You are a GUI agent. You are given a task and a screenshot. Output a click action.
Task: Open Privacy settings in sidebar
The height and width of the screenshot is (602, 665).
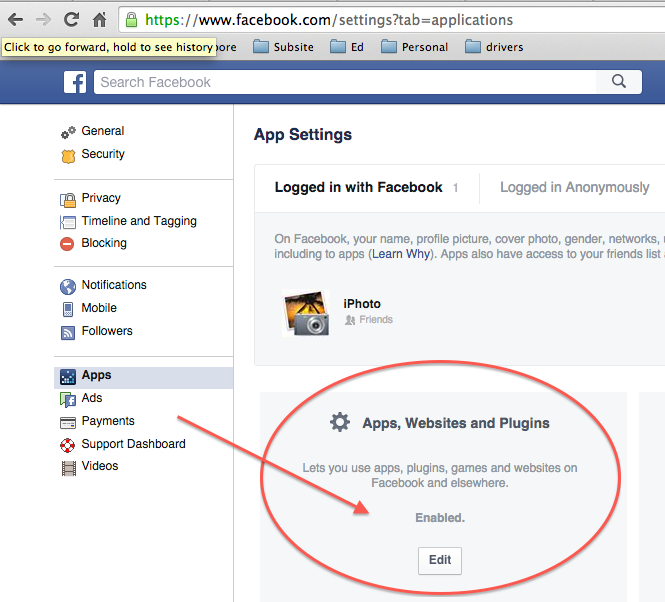[101, 198]
